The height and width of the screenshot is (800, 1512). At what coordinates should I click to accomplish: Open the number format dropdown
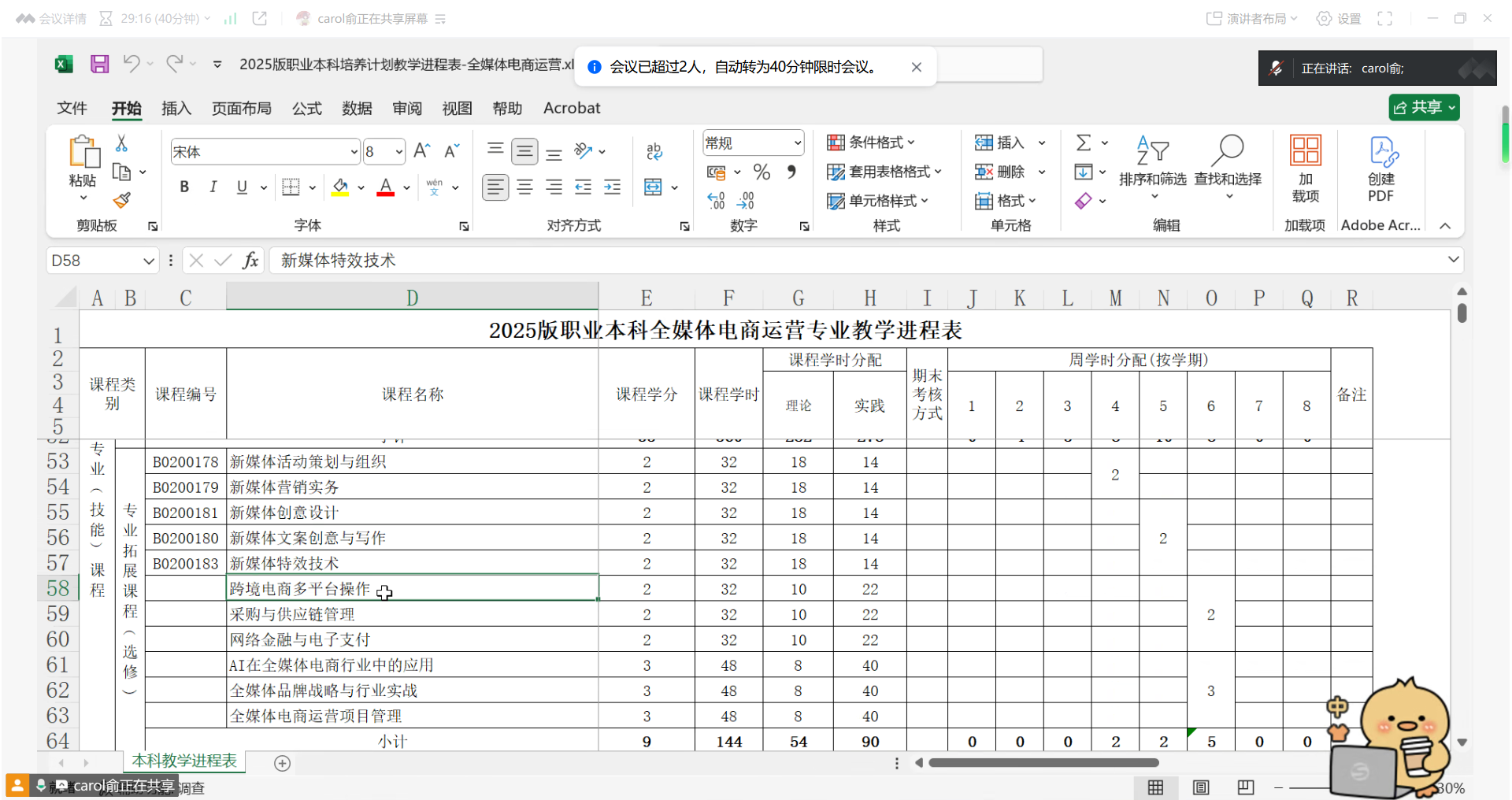797,143
